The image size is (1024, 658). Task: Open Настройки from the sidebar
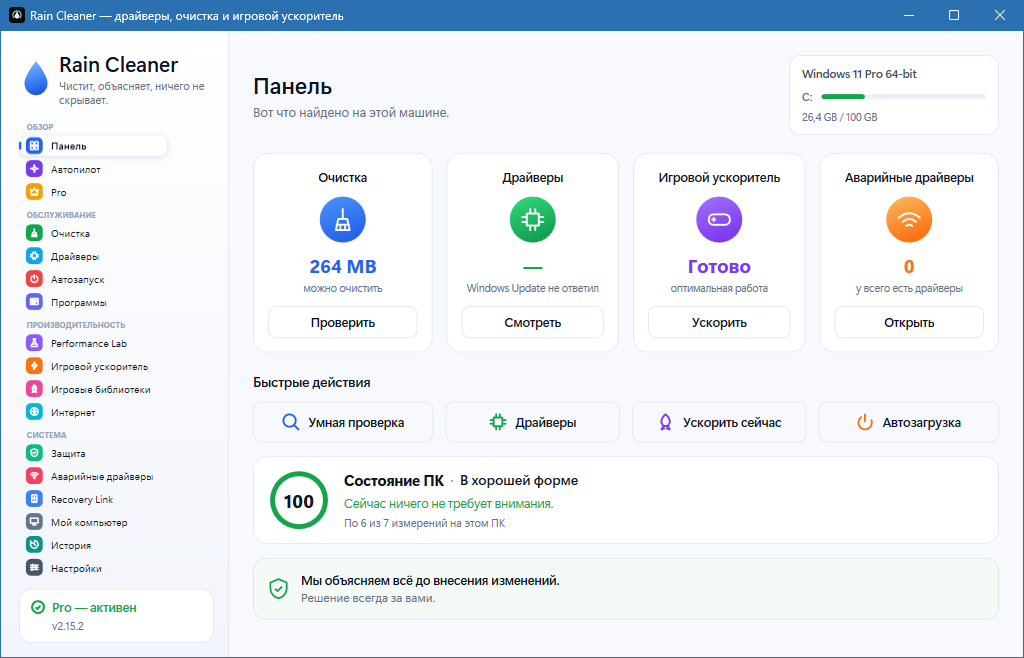pyautogui.click(x=94, y=568)
